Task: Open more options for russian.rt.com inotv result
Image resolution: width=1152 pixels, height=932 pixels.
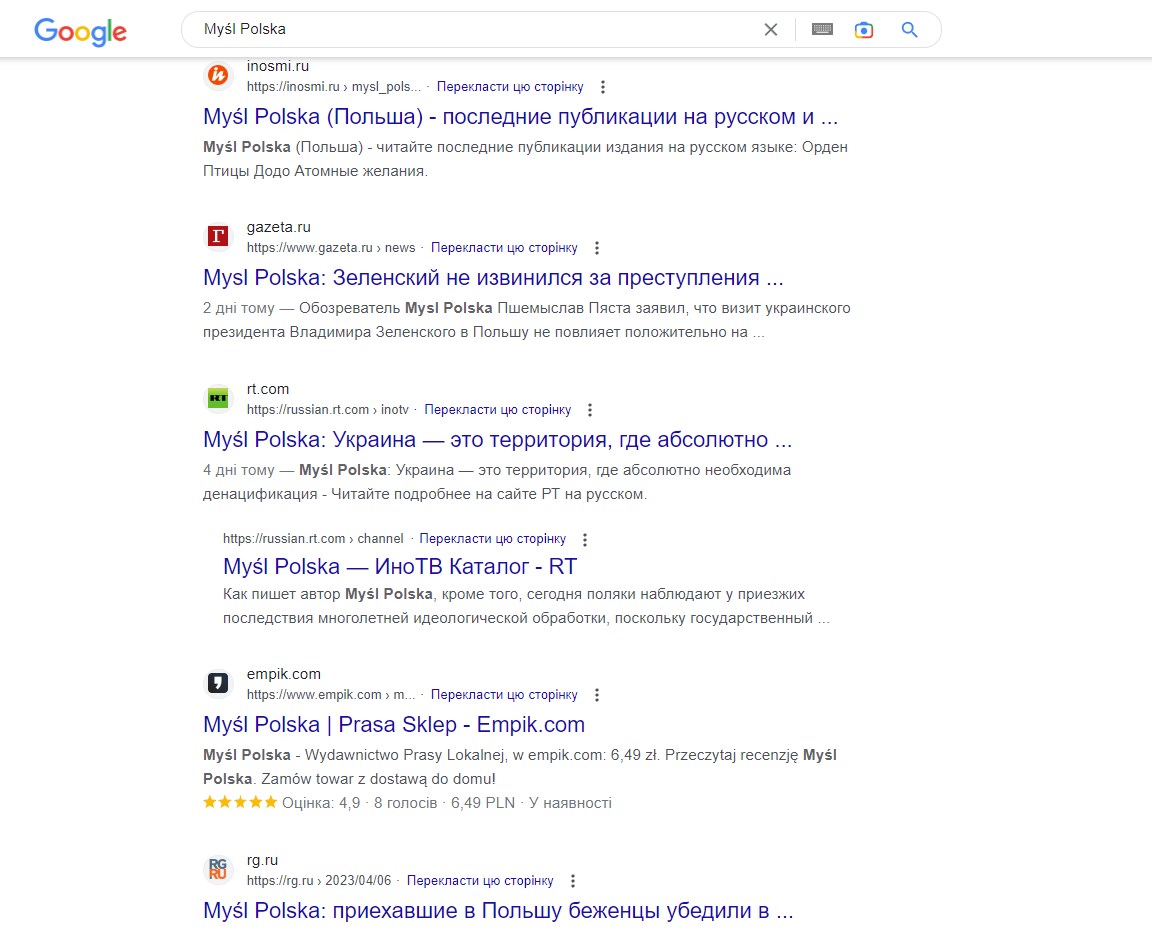Action: click(x=589, y=410)
